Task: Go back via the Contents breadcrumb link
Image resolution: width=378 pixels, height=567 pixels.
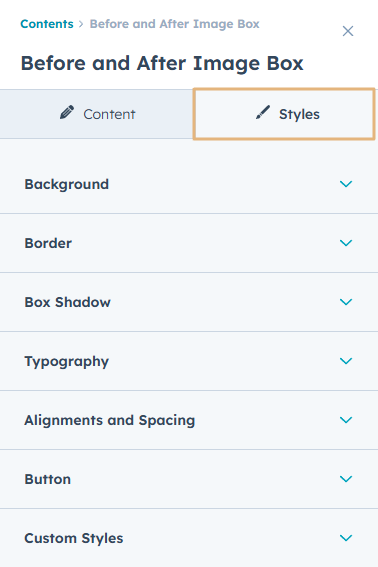Action: click(x=47, y=24)
